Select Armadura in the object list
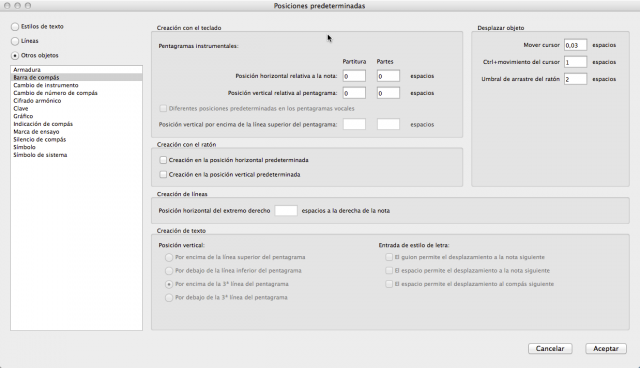The width and height of the screenshot is (640, 368). click(x=76, y=70)
